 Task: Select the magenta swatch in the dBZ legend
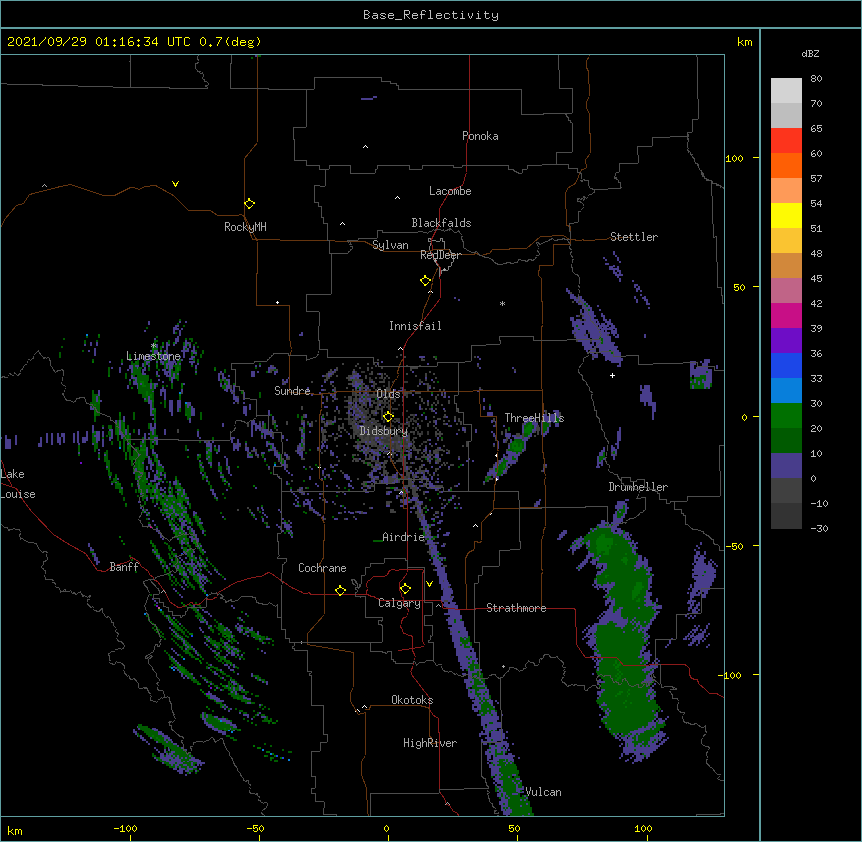pos(786,315)
